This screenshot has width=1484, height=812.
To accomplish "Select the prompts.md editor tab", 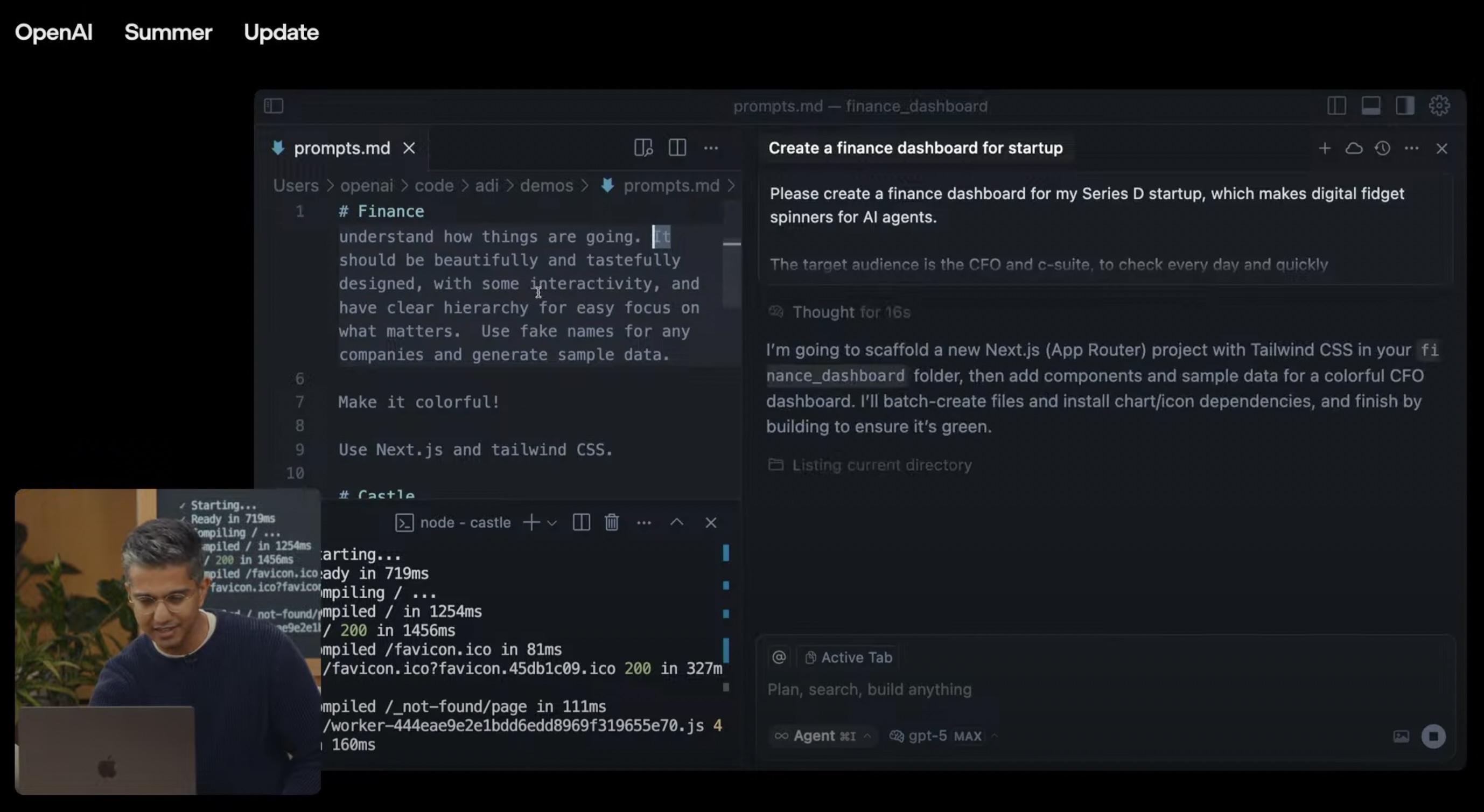I will pos(341,148).
